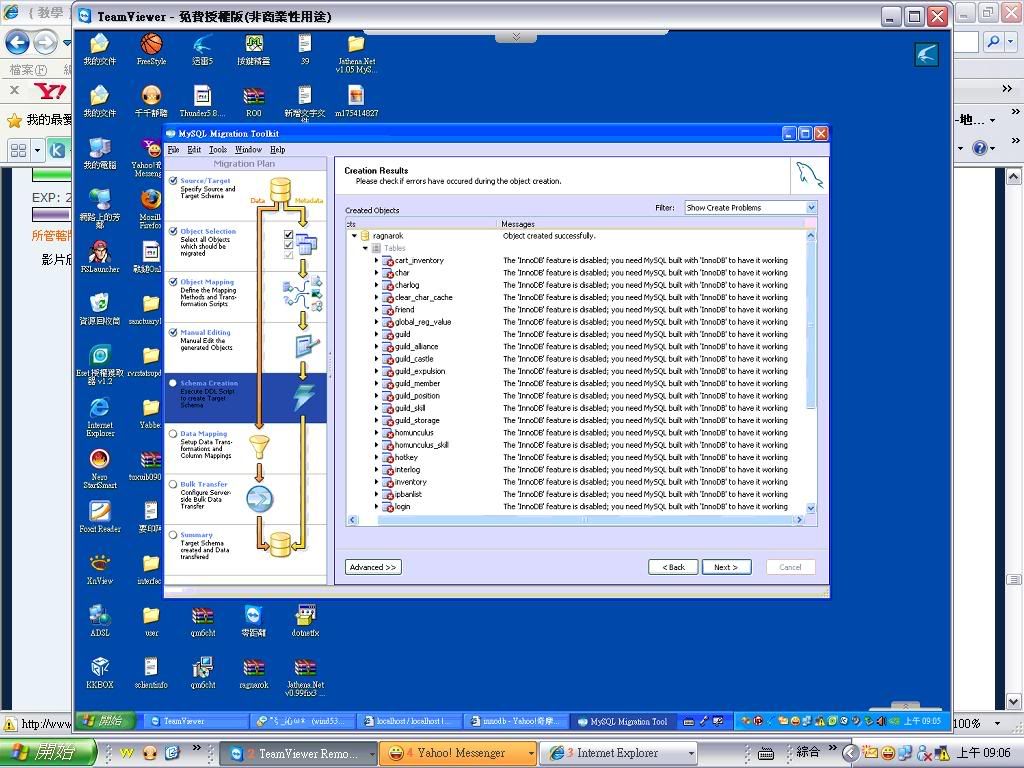
Task: Click the Source/Target step checkmark
Action: [173, 181]
